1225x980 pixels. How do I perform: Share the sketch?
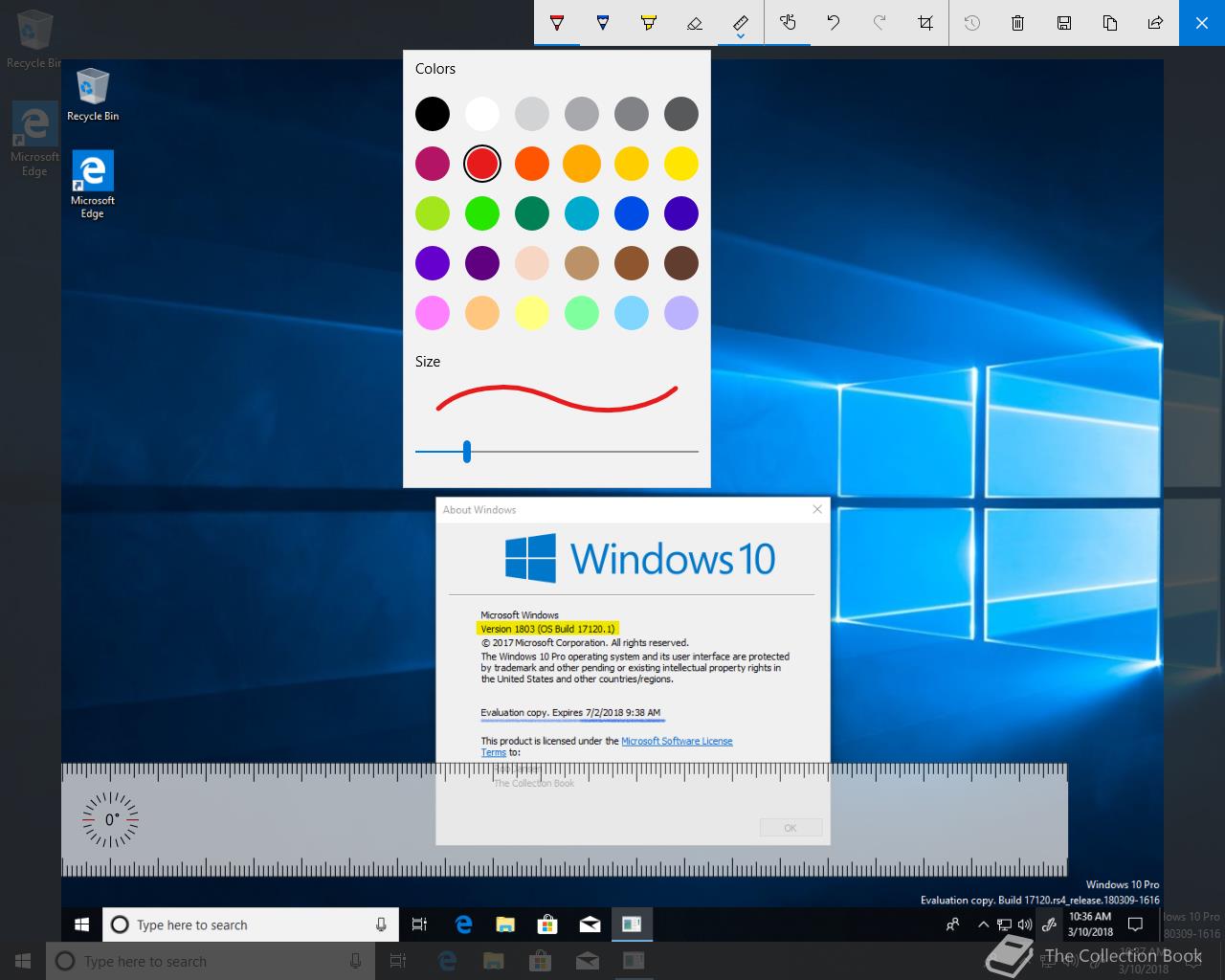1156,22
